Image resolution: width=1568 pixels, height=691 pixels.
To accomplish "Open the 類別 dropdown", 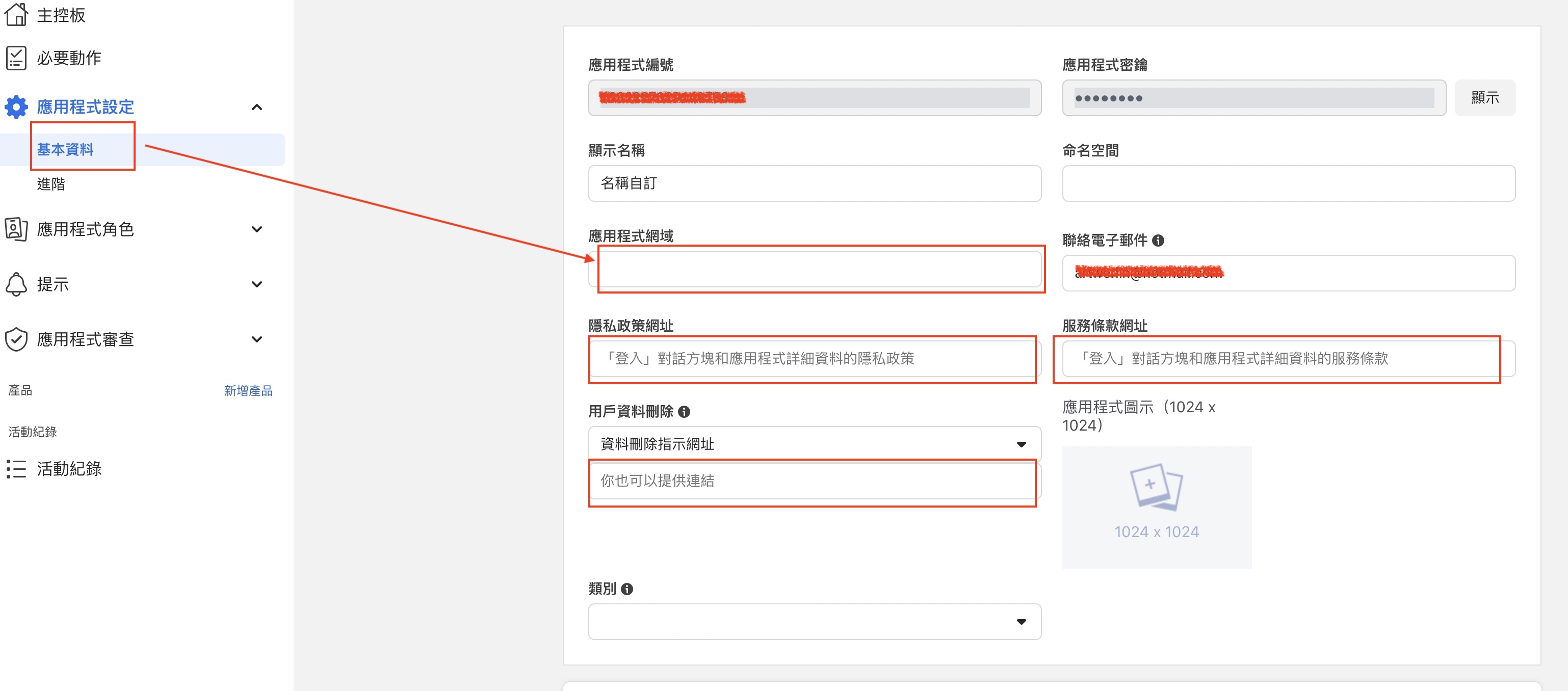I will pyautogui.click(x=814, y=622).
